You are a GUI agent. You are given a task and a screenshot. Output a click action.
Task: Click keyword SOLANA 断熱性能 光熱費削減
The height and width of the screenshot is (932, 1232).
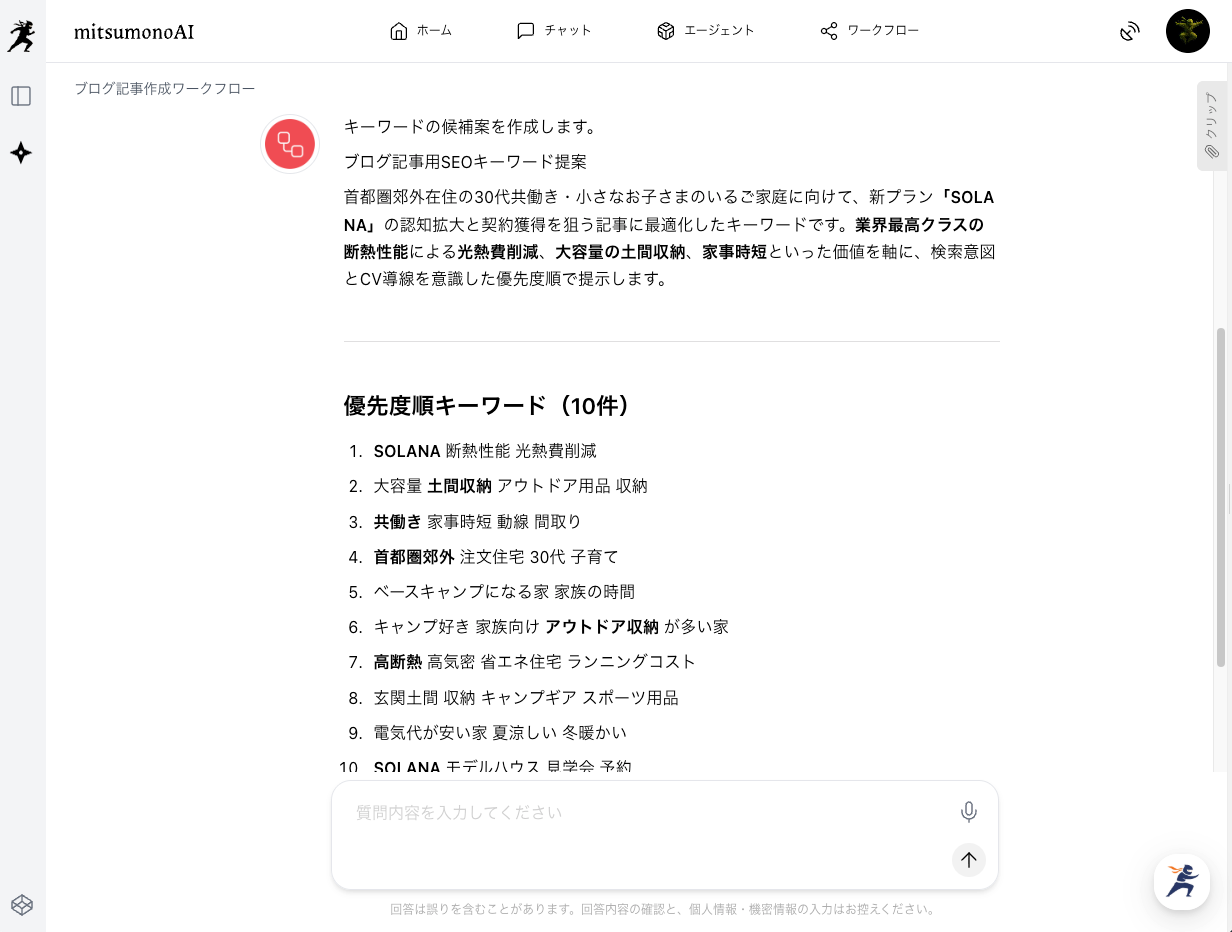[x=485, y=451]
